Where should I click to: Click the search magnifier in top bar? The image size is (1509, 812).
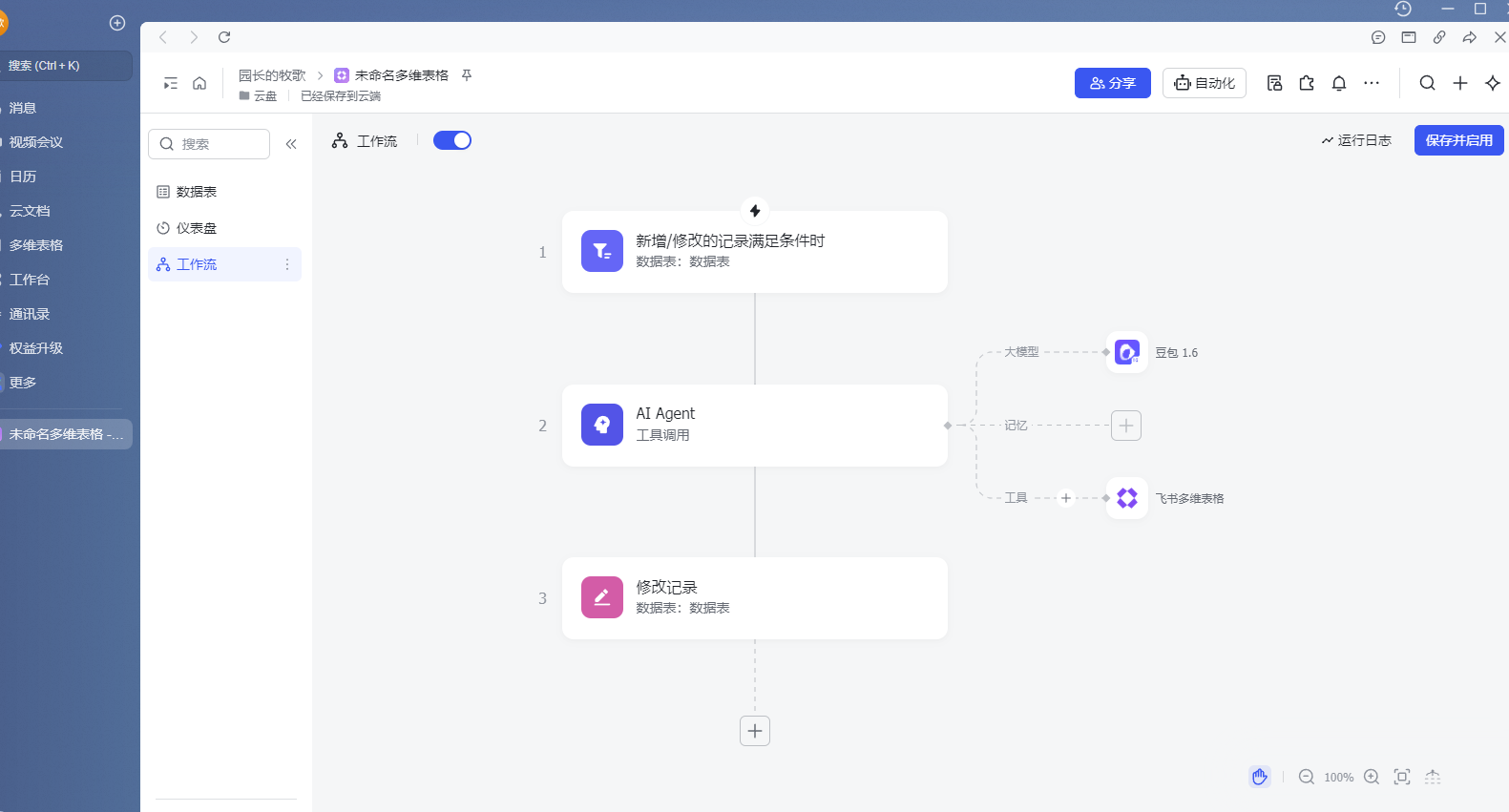click(1427, 83)
